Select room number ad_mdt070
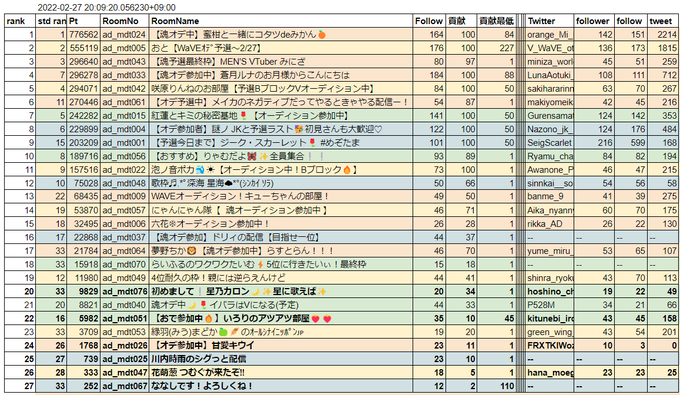This screenshot has width=680, height=395. click(124, 264)
